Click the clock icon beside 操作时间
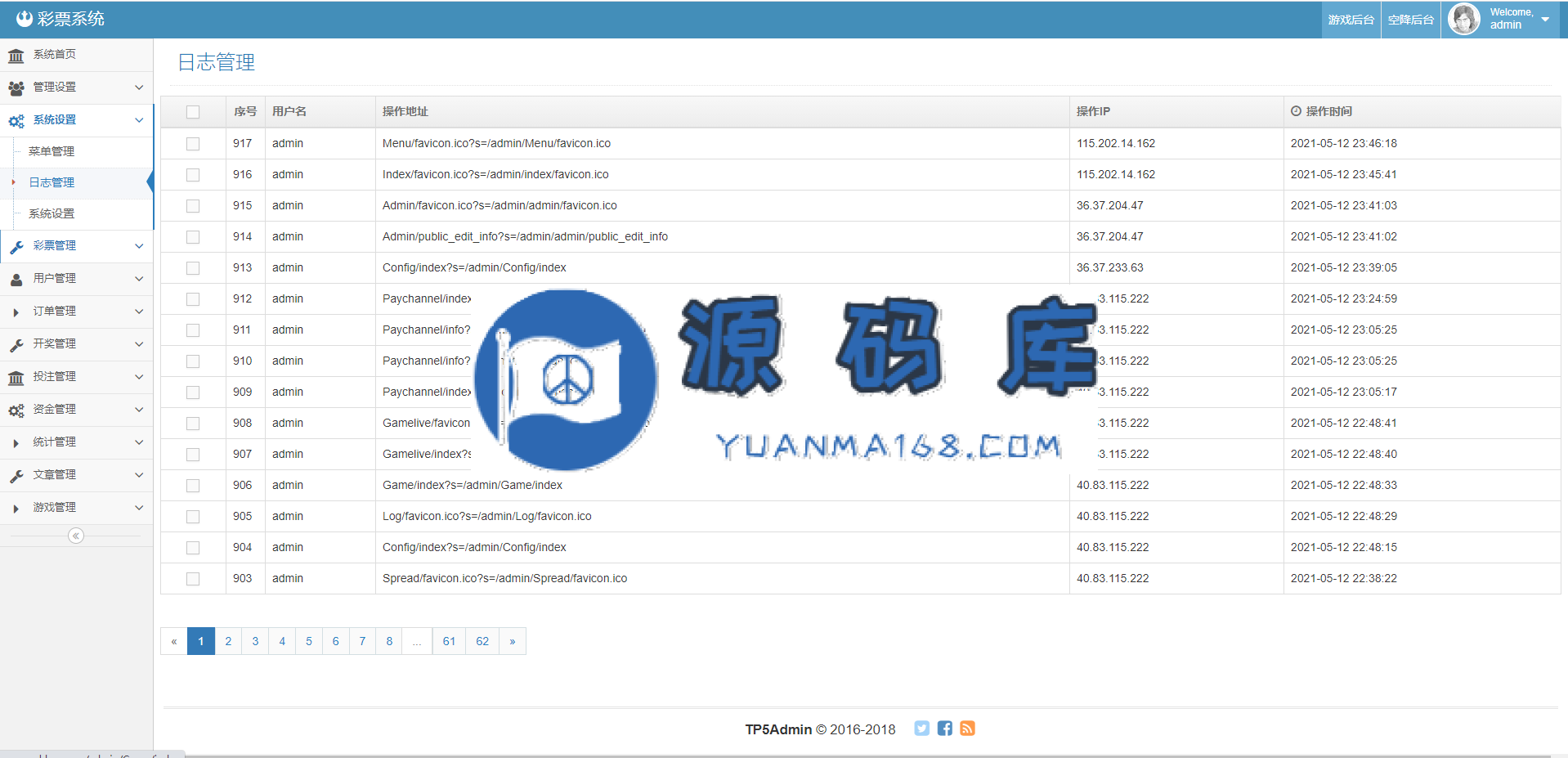The height and width of the screenshot is (758, 1568). coord(1296,111)
